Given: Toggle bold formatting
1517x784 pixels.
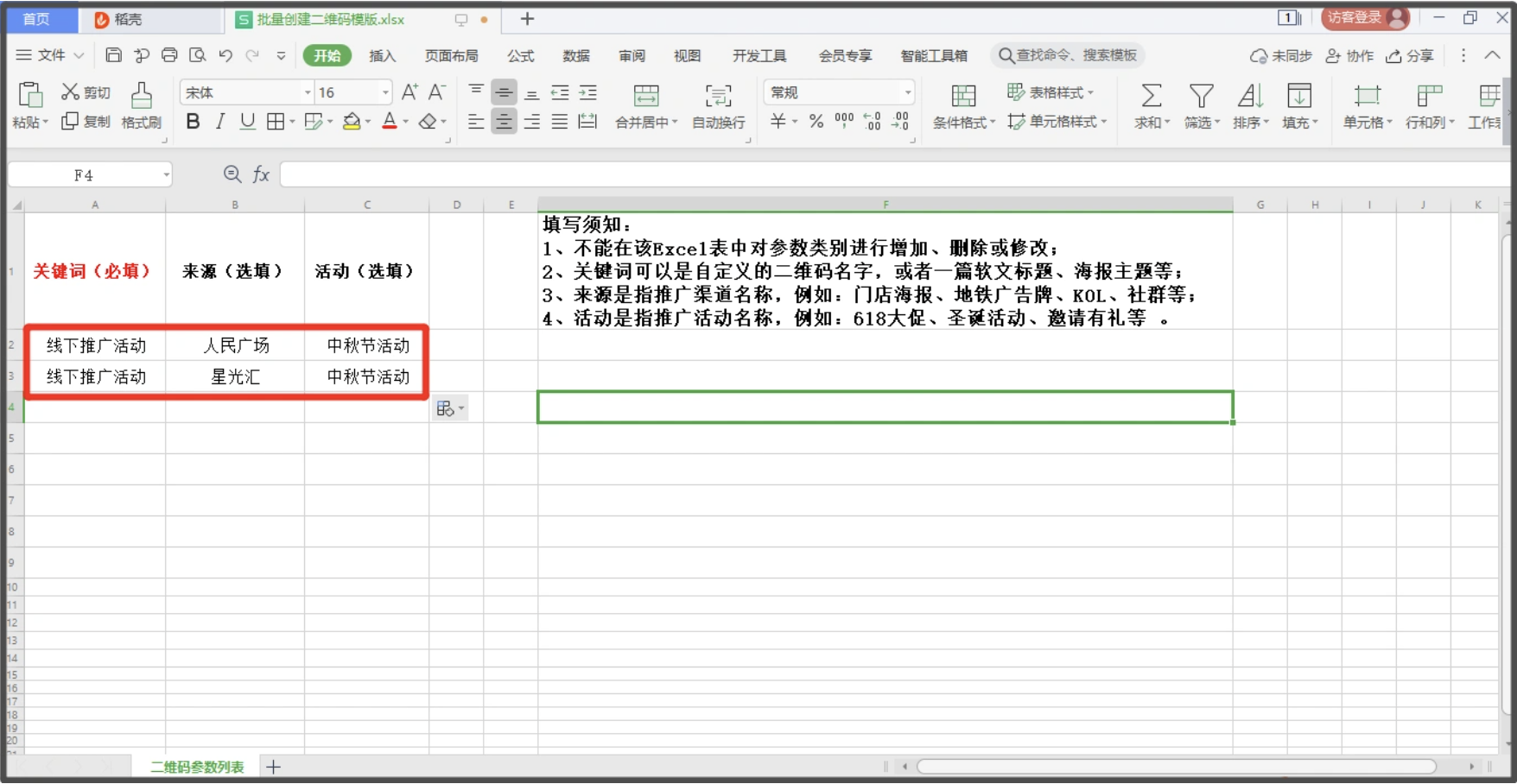Looking at the screenshot, I should 193,122.
